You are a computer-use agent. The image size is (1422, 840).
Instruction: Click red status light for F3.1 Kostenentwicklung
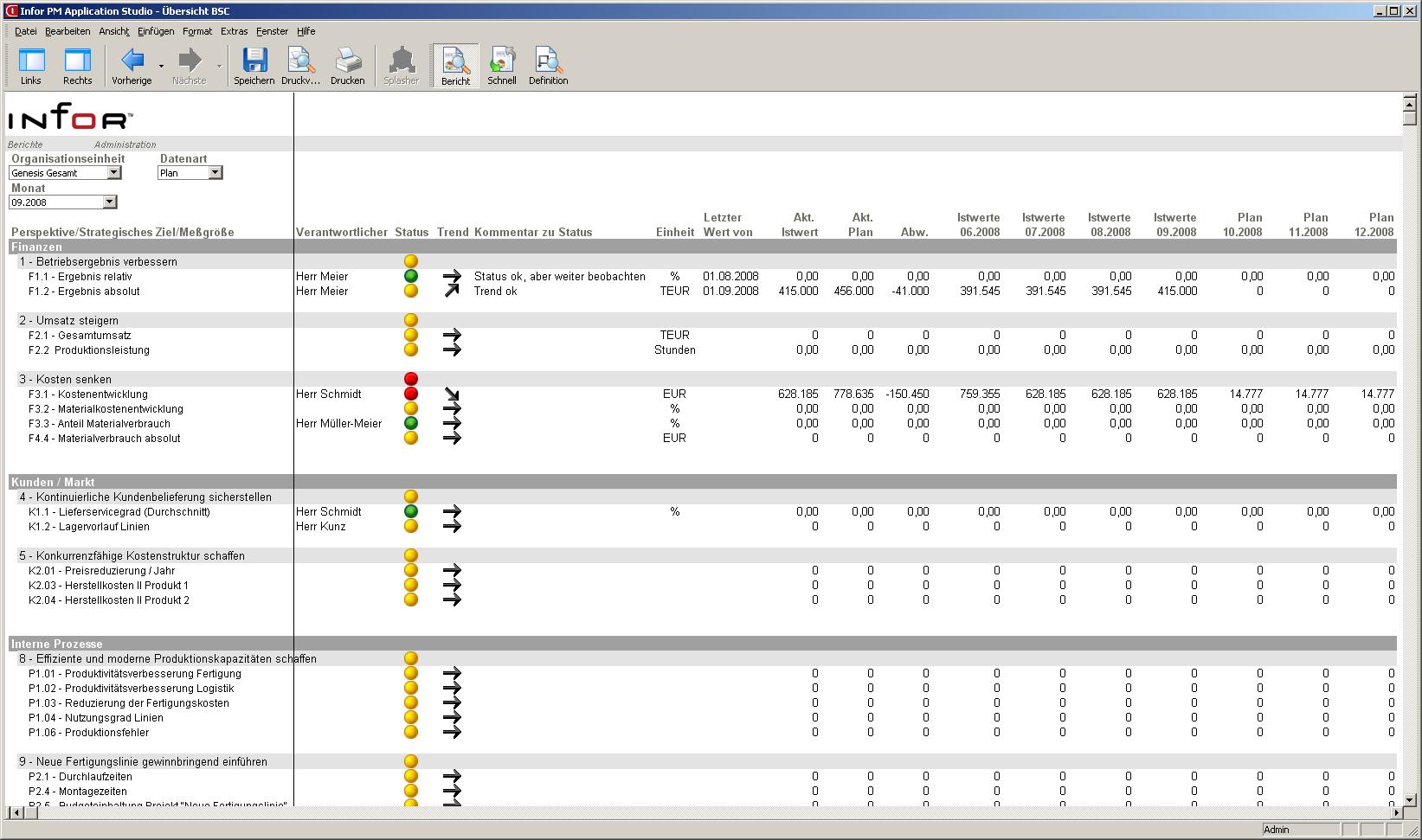pos(411,394)
